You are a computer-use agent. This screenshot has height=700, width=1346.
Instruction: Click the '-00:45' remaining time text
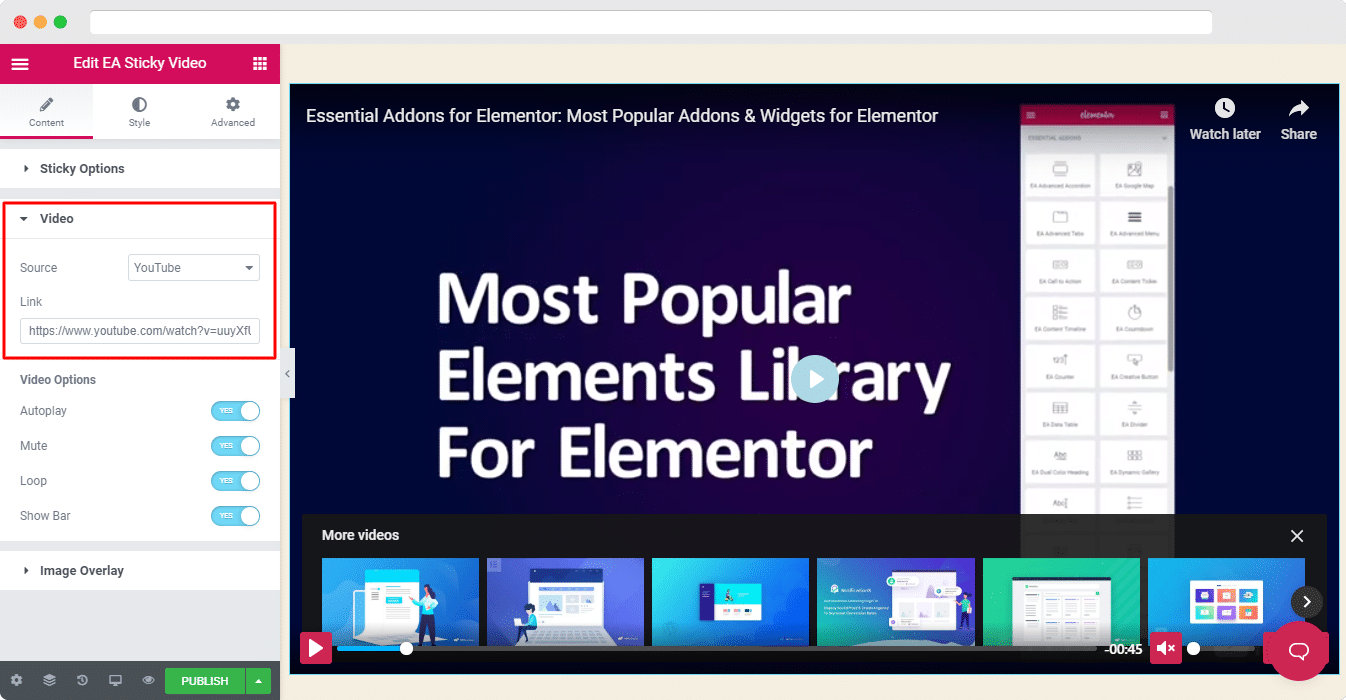1123,649
